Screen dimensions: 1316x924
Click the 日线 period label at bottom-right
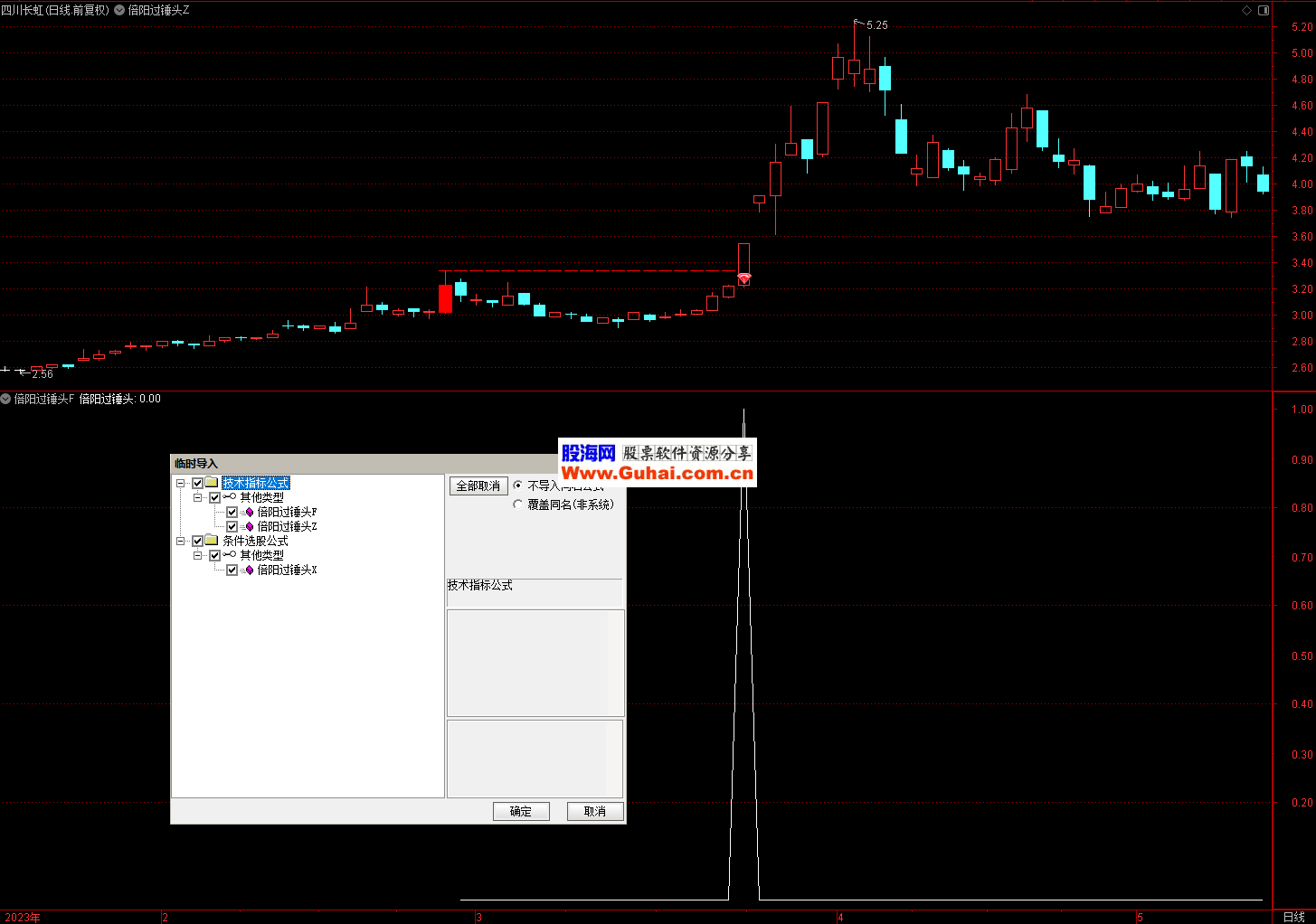[1293, 917]
